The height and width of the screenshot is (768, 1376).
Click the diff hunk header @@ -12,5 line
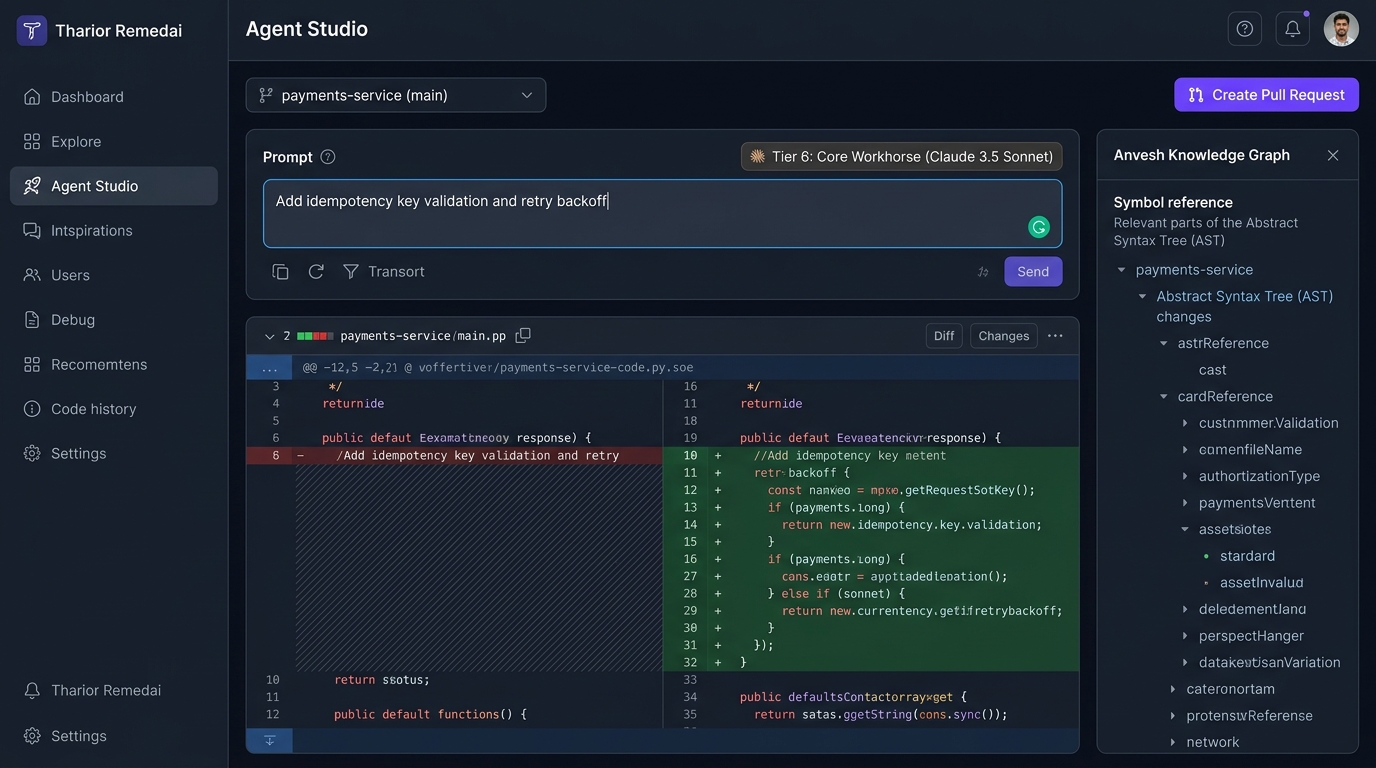pyautogui.click(x=498, y=367)
